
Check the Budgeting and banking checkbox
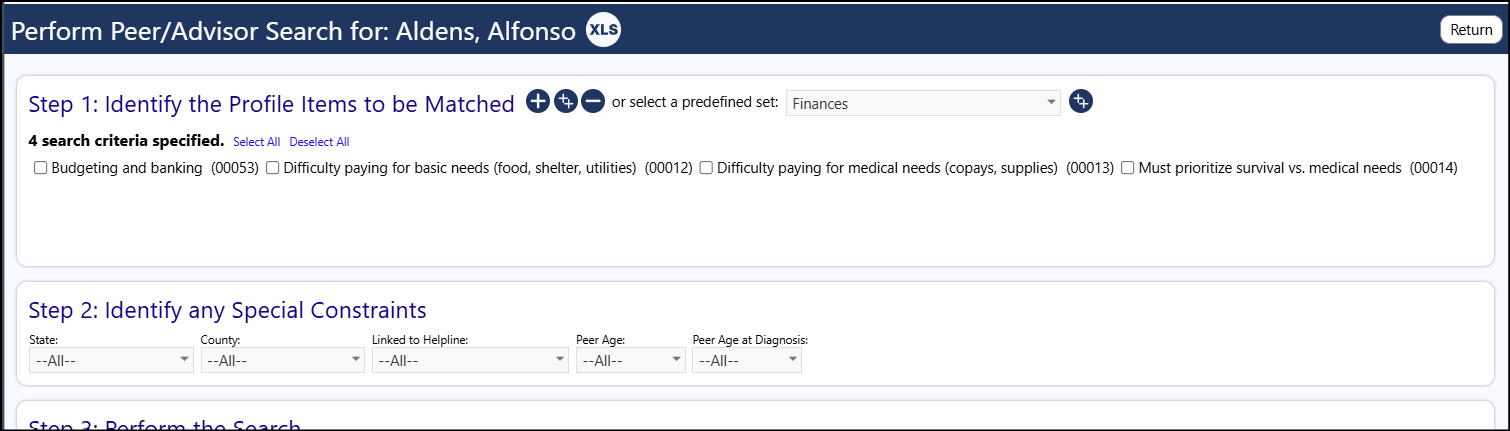[x=41, y=168]
